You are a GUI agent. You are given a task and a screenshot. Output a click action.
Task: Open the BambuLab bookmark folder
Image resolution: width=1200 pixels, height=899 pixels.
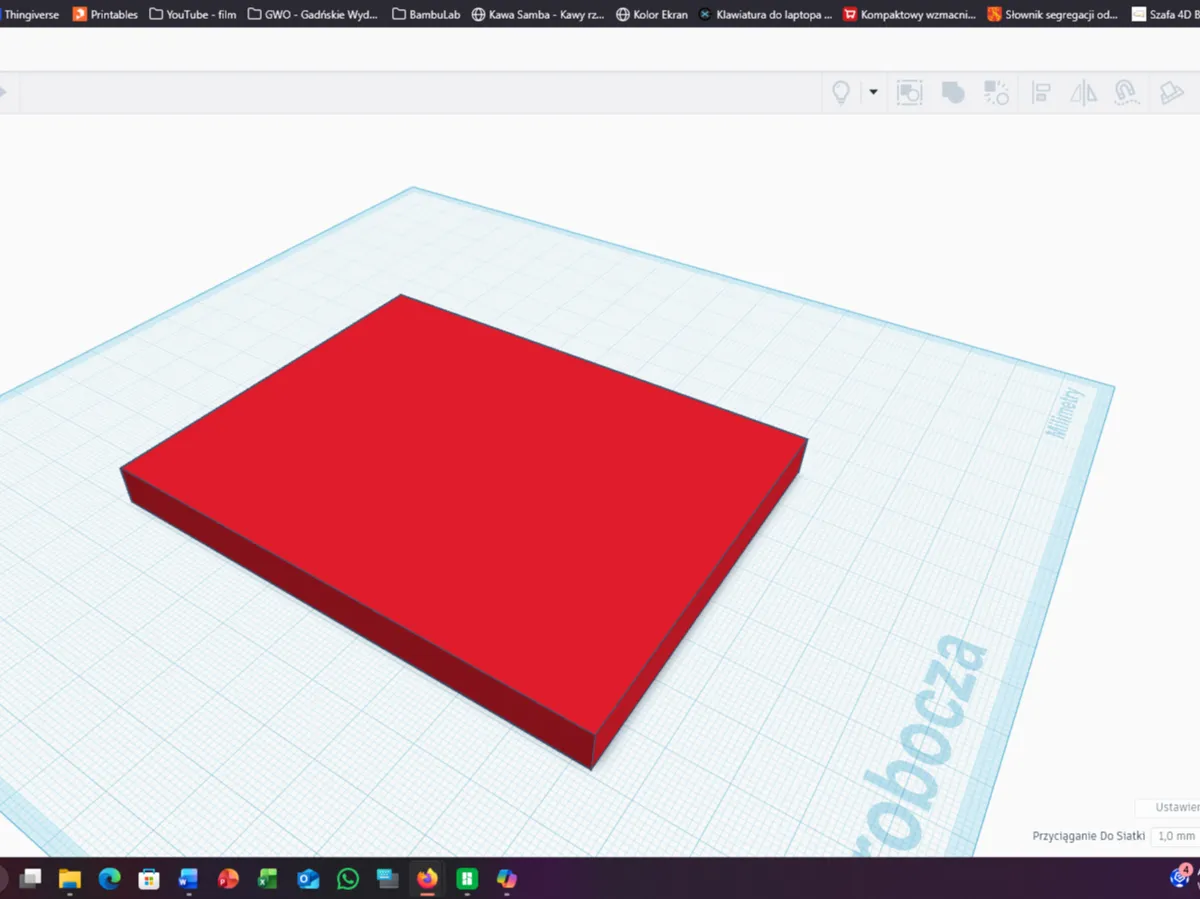click(426, 14)
